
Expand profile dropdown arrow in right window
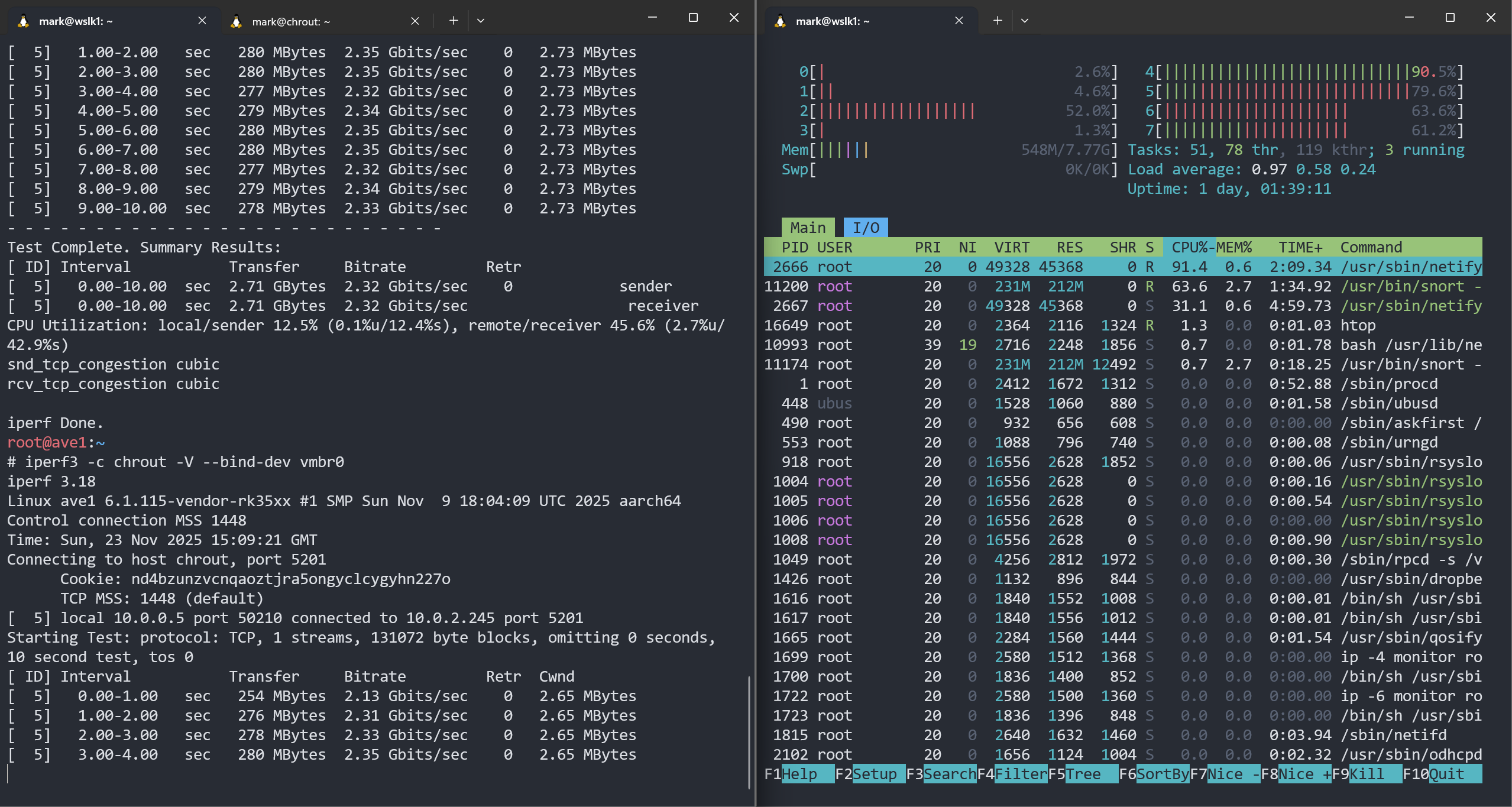(1025, 21)
